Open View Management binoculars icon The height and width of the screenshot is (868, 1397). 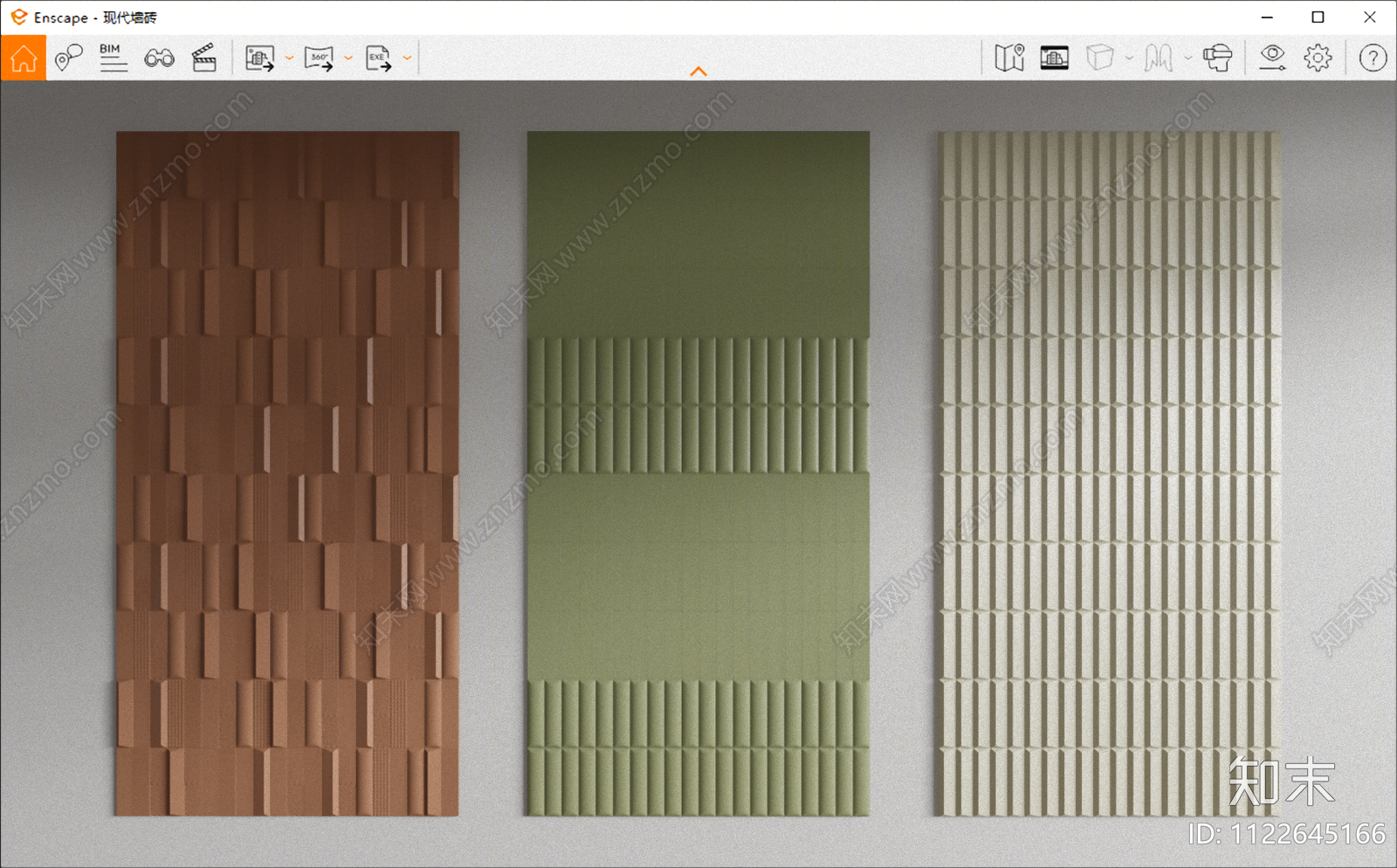coord(159,59)
